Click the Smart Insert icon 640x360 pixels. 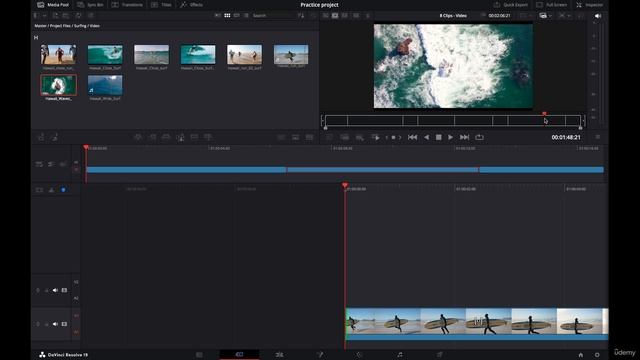(138, 137)
